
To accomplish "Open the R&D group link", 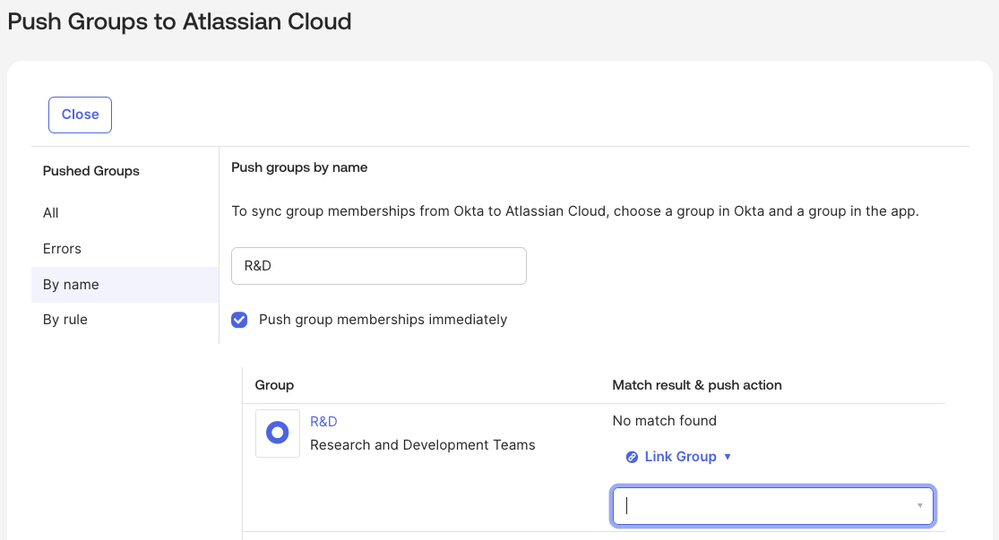I will click(324, 422).
